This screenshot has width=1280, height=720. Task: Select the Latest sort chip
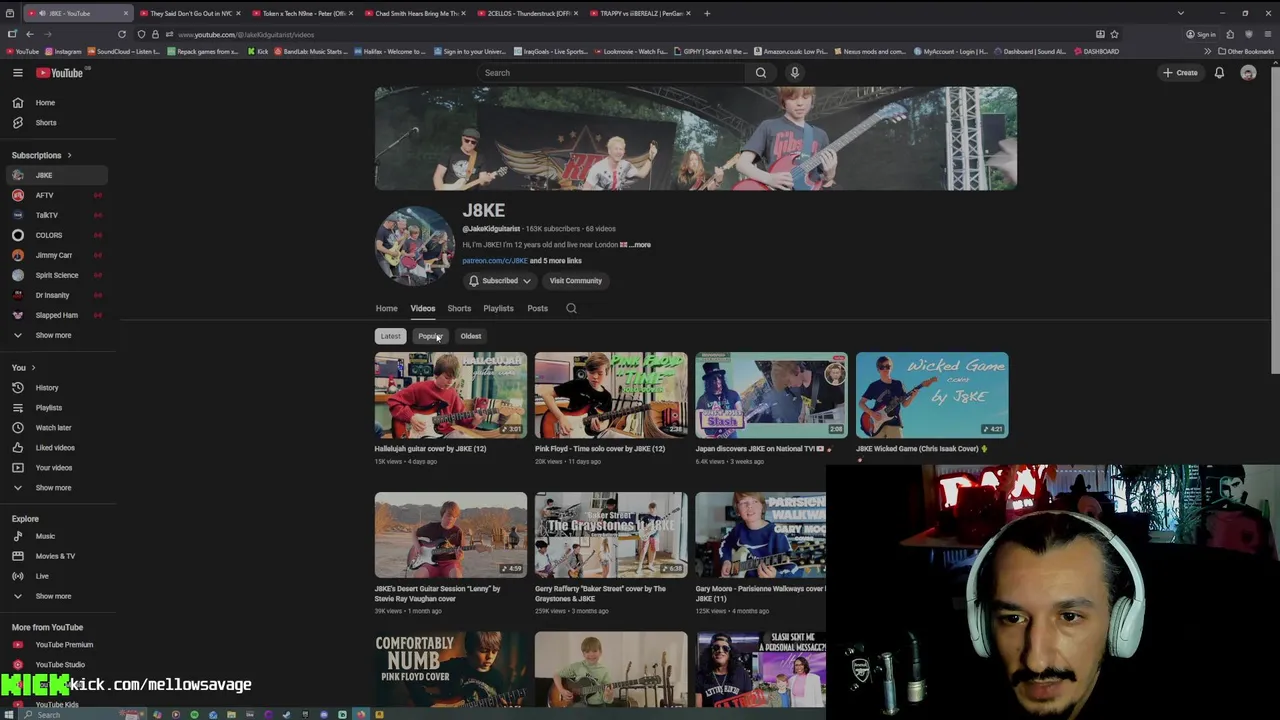click(x=390, y=336)
